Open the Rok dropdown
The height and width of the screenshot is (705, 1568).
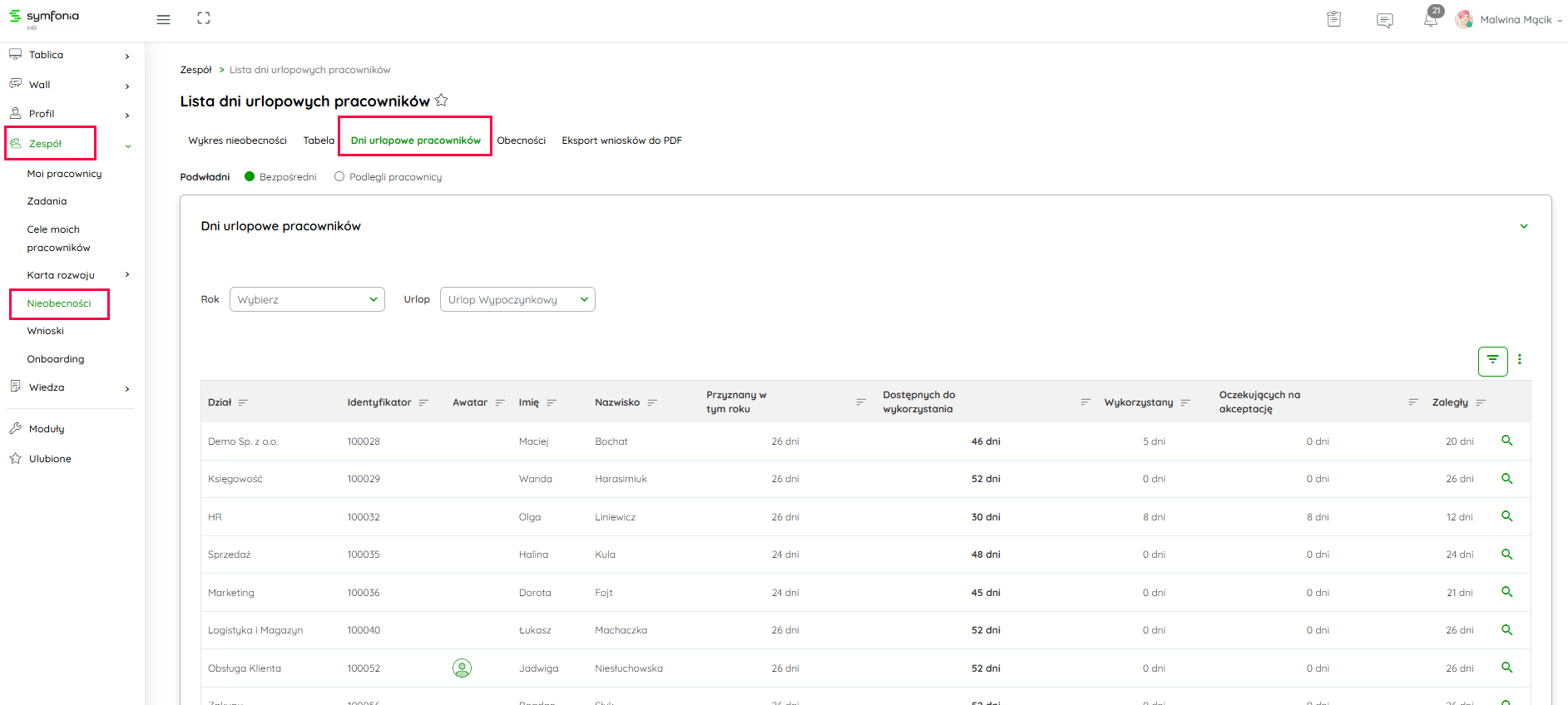click(x=307, y=299)
